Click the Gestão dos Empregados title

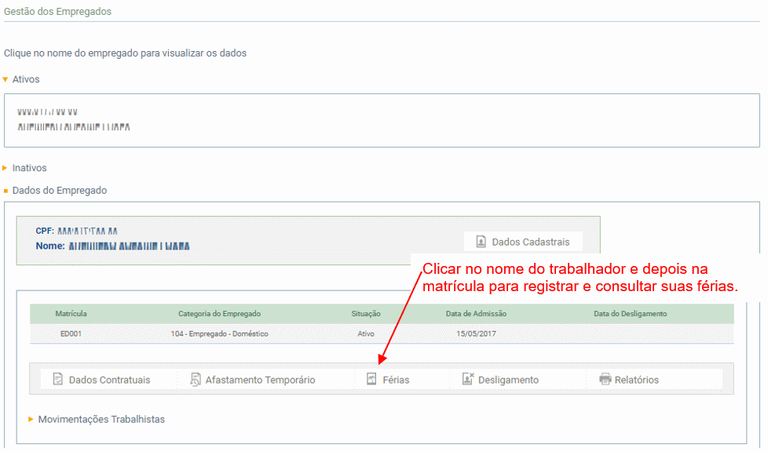tap(58, 11)
